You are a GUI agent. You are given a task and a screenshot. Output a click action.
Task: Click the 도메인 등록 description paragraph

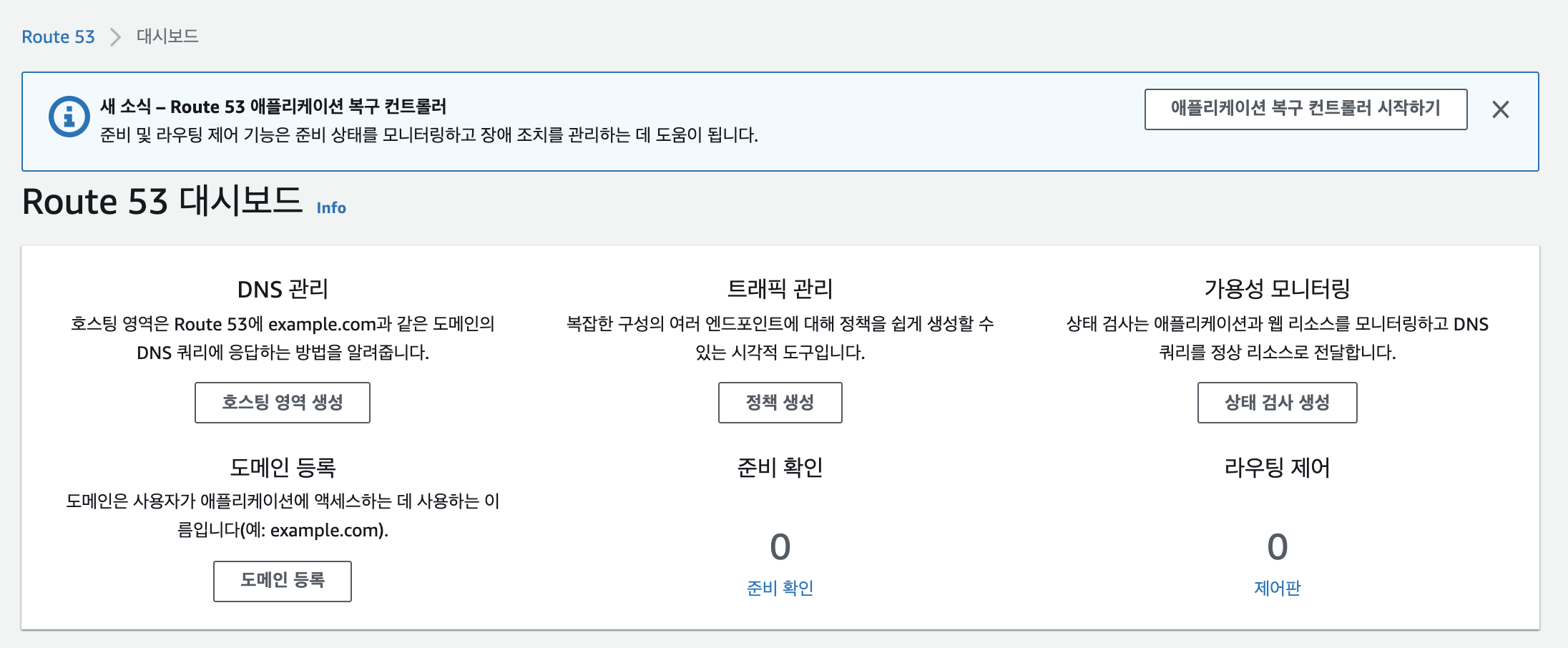click(283, 516)
